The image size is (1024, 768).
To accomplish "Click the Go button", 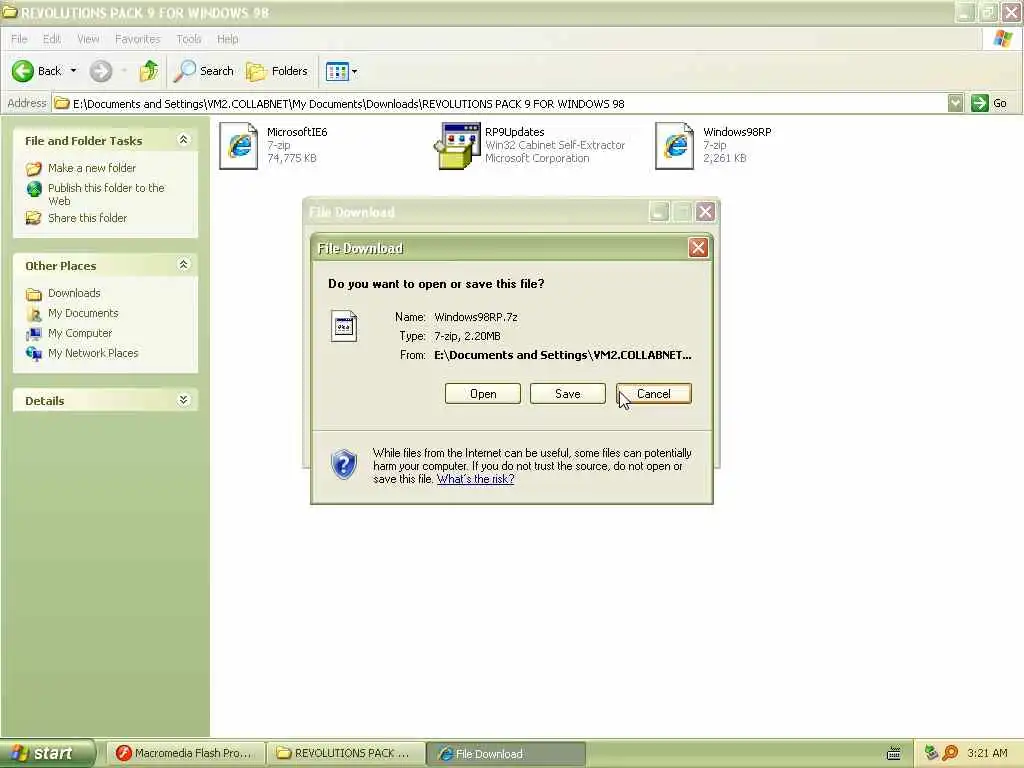I will [989, 103].
